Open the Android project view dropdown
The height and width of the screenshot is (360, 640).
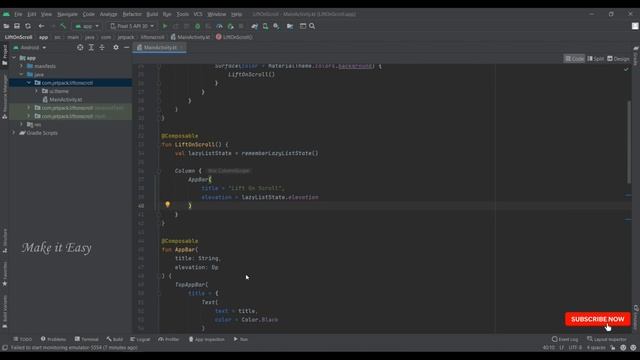pos(29,47)
